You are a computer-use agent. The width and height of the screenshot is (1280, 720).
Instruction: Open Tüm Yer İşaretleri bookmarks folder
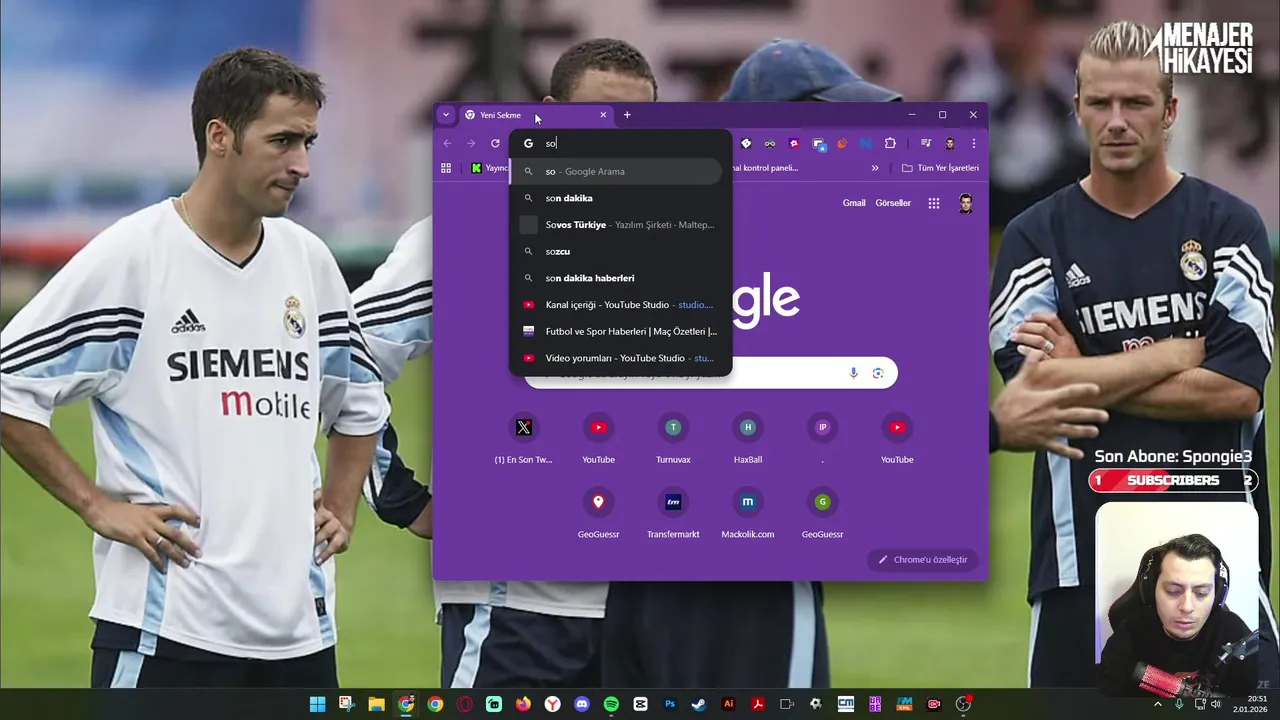point(940,168)
